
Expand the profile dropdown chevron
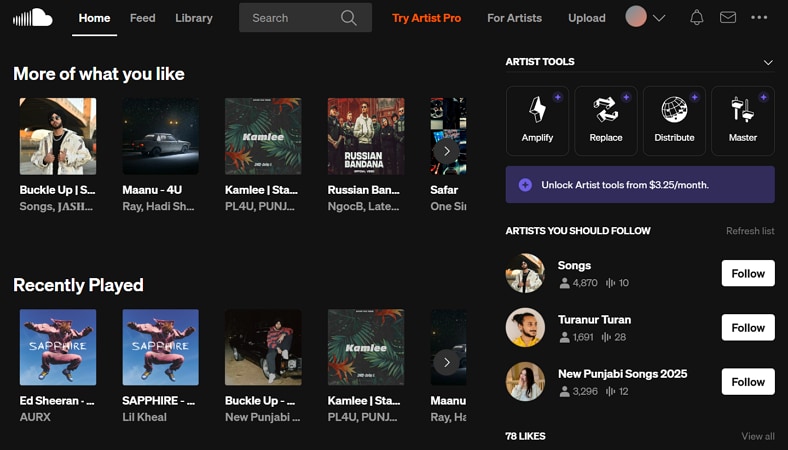click(x=659, y=18)
